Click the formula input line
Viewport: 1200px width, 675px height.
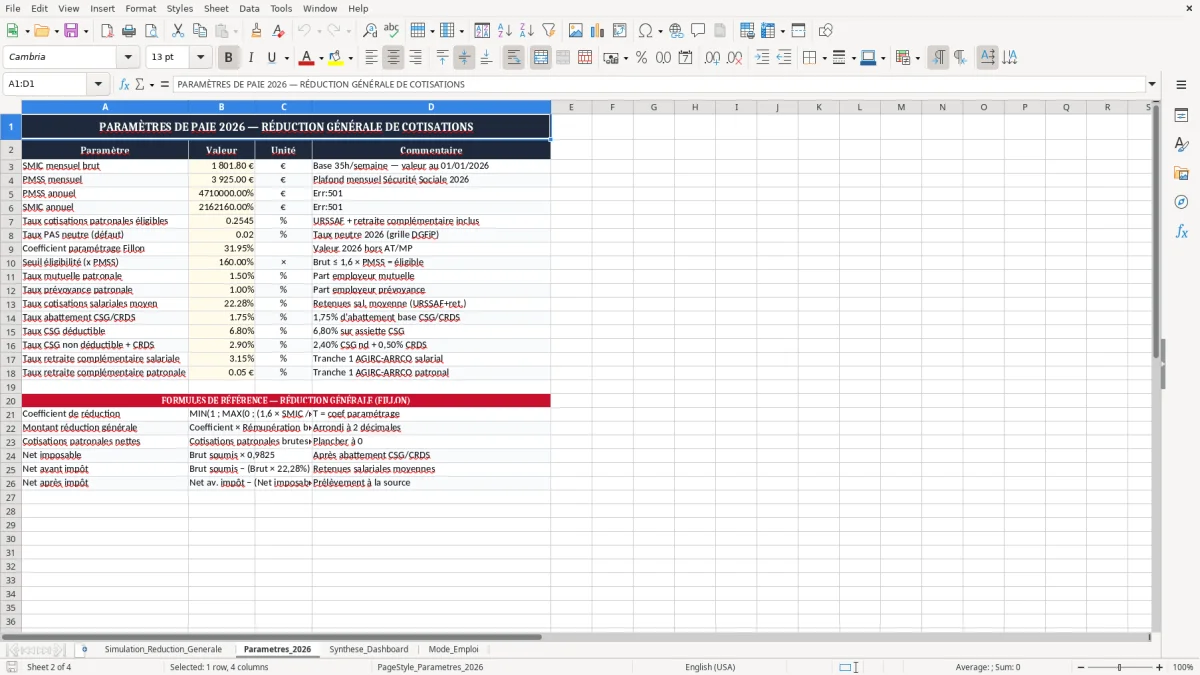[x=658, y=84]
